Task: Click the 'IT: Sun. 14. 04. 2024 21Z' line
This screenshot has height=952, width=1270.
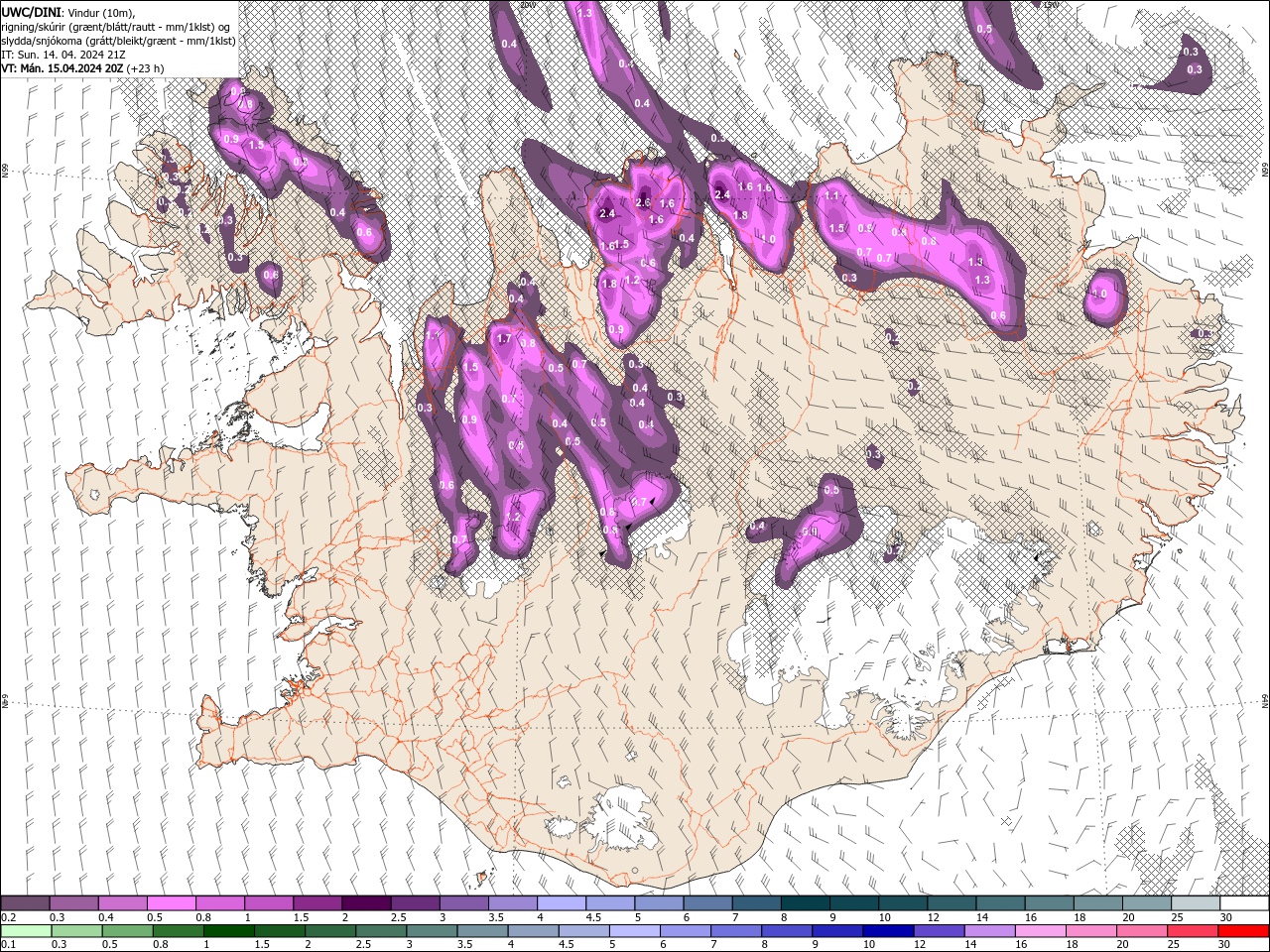Action: click(x=62, y=55)
